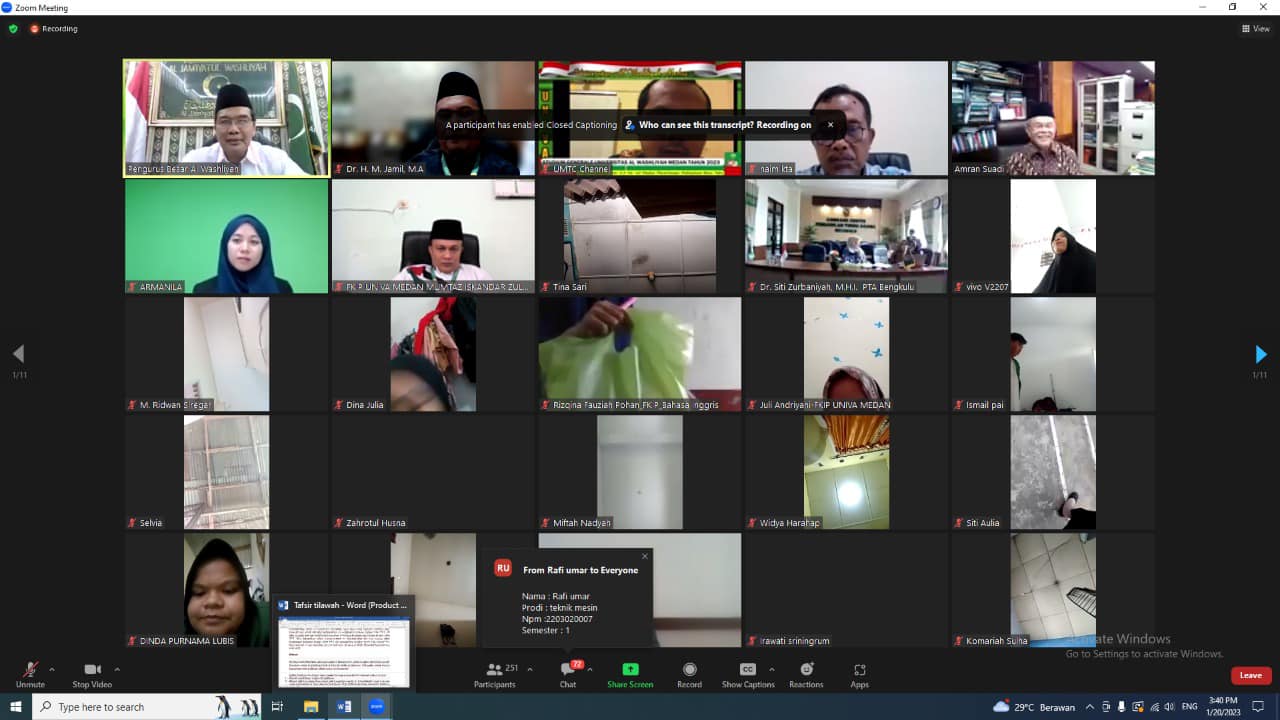Stop Video camera in toolbar
The height and width of the screenshot is (720, 1280).
tap(92, 671)
